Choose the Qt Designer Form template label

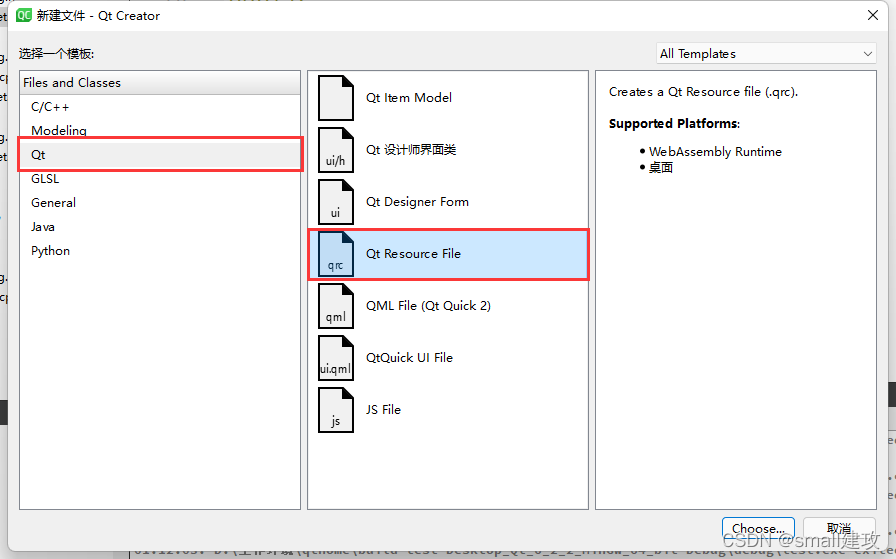click(x=417, y=202)
